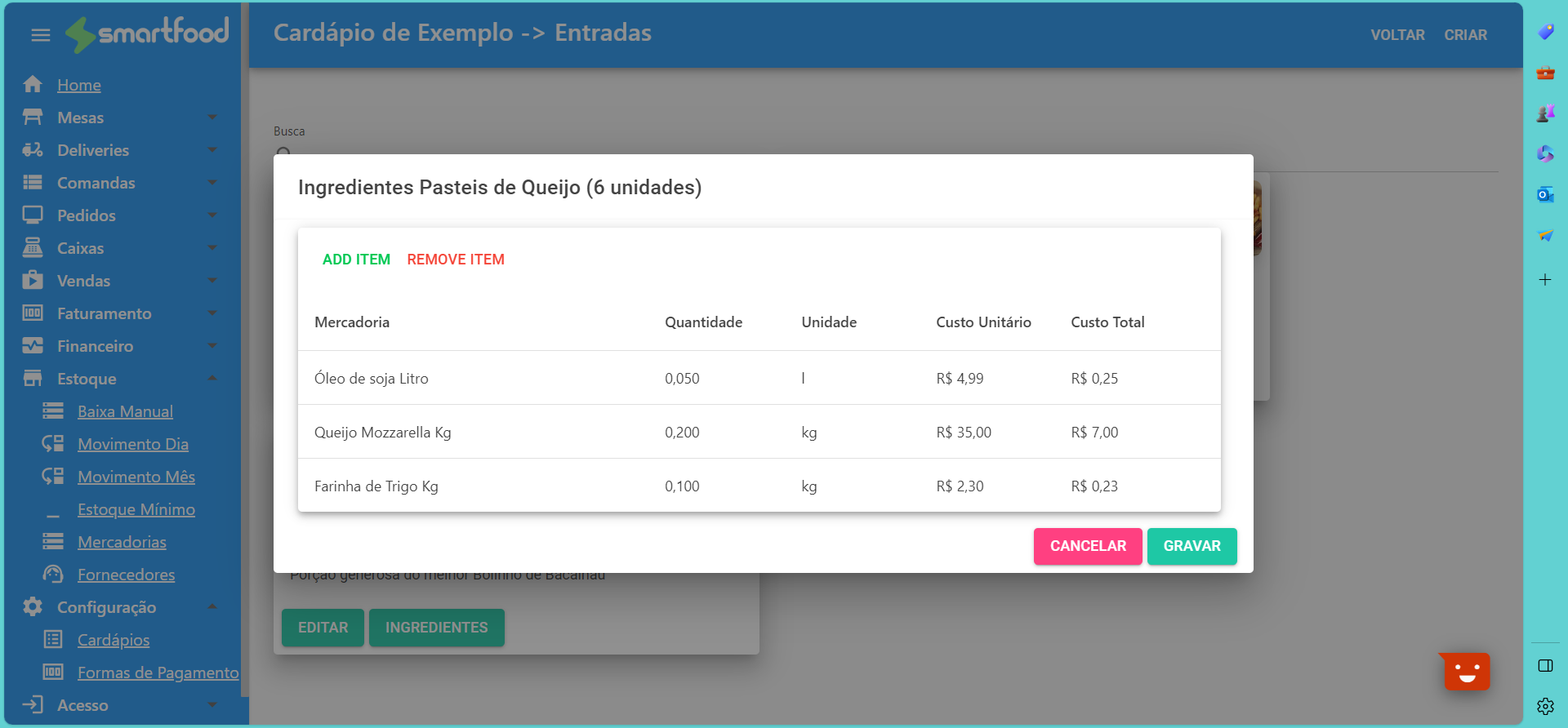The height and width of the screenshot is (728, 1568).
Task: Click the plus icon in browser sidebar
Action: pos(1544,280)
